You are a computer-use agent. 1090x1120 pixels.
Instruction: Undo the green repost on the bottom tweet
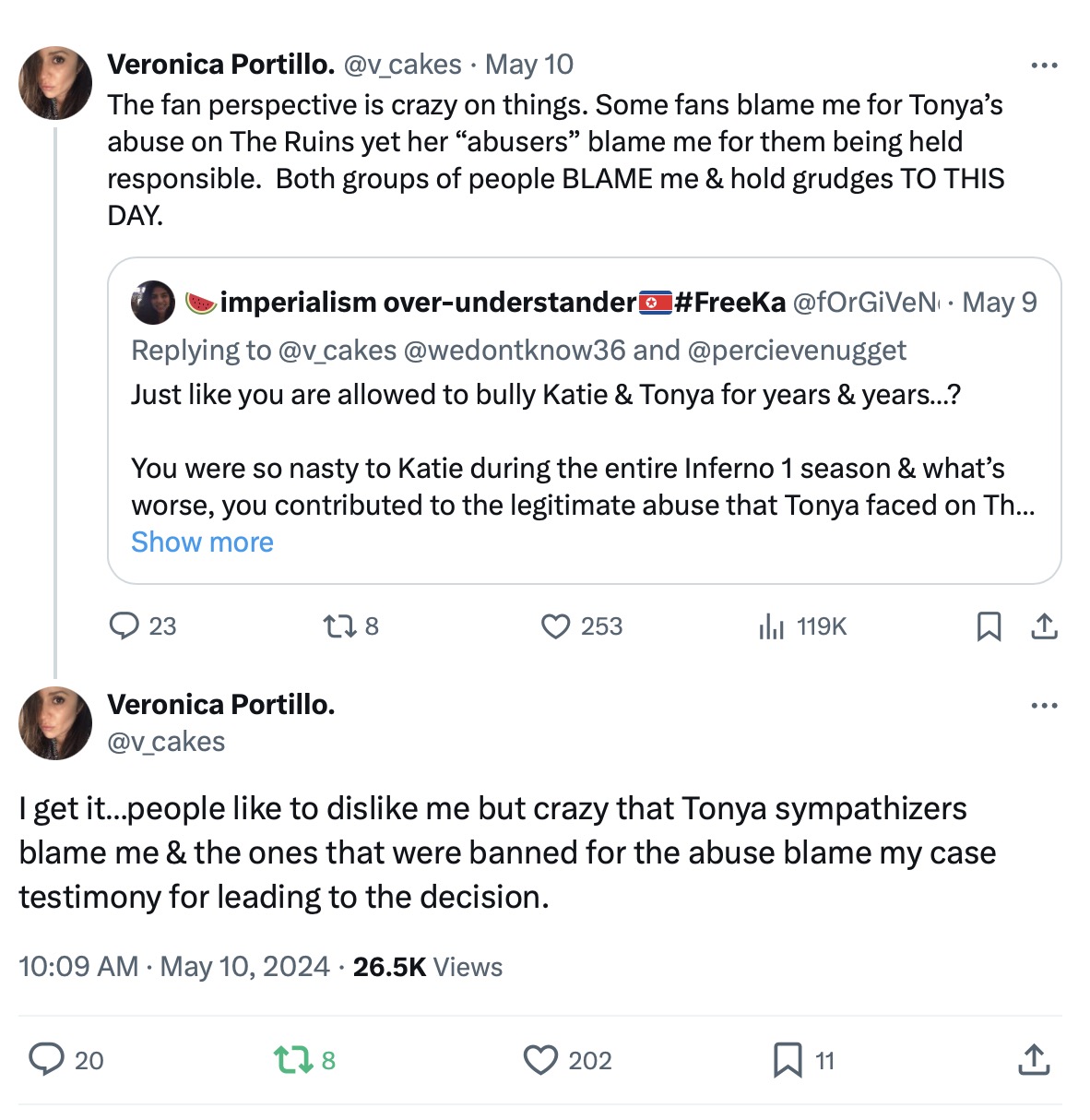(292, 1059)
